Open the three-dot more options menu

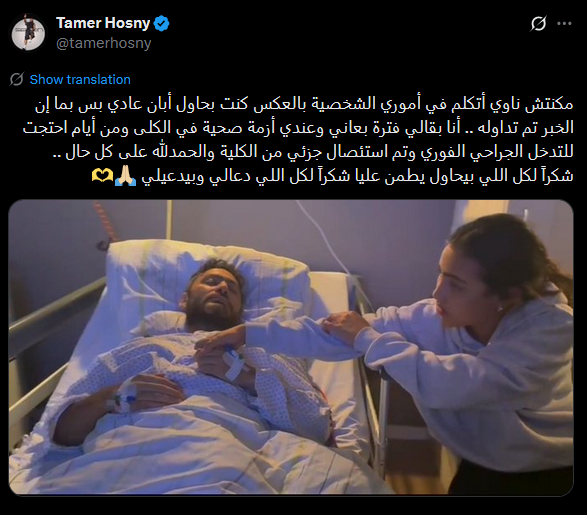pos(564,24)
